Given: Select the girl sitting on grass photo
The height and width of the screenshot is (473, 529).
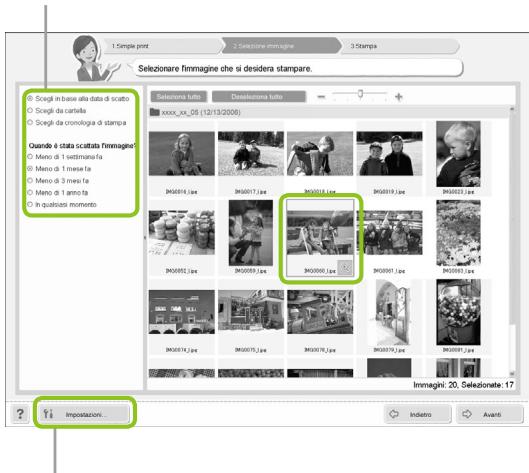Looking at the screenshot, I should 182,154.
